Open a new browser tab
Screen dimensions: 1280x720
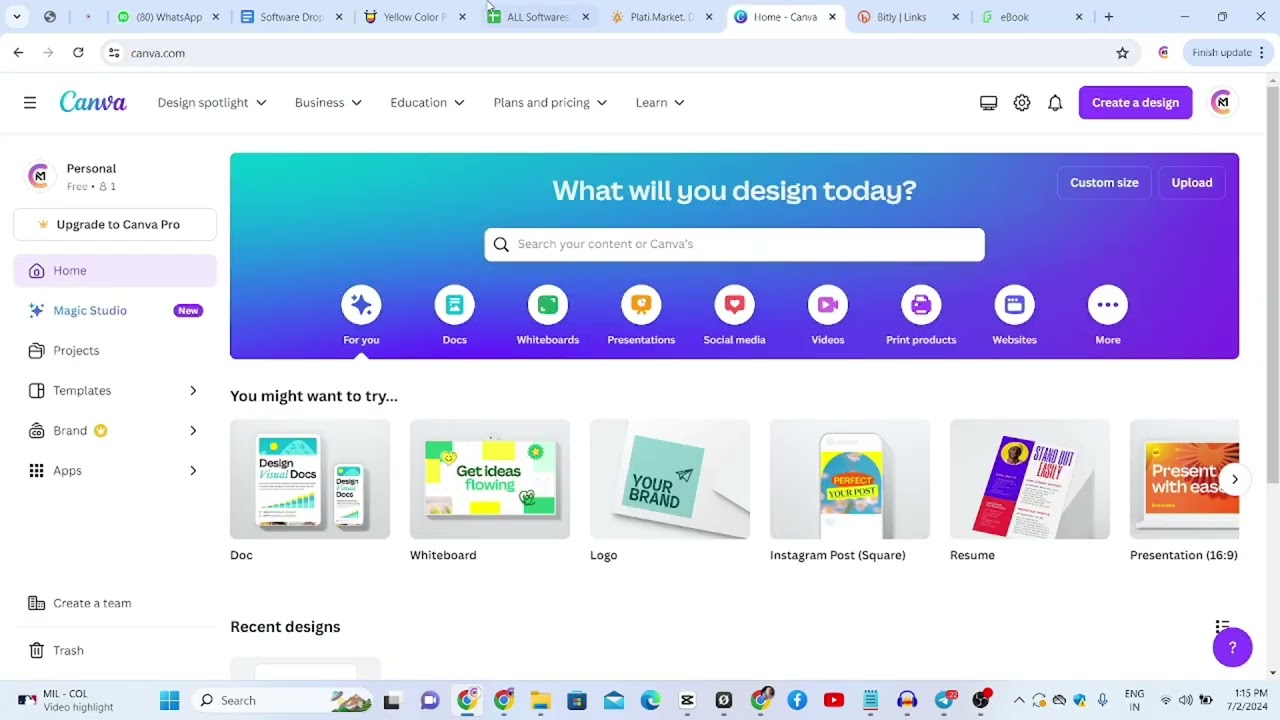pos(1108,17)
